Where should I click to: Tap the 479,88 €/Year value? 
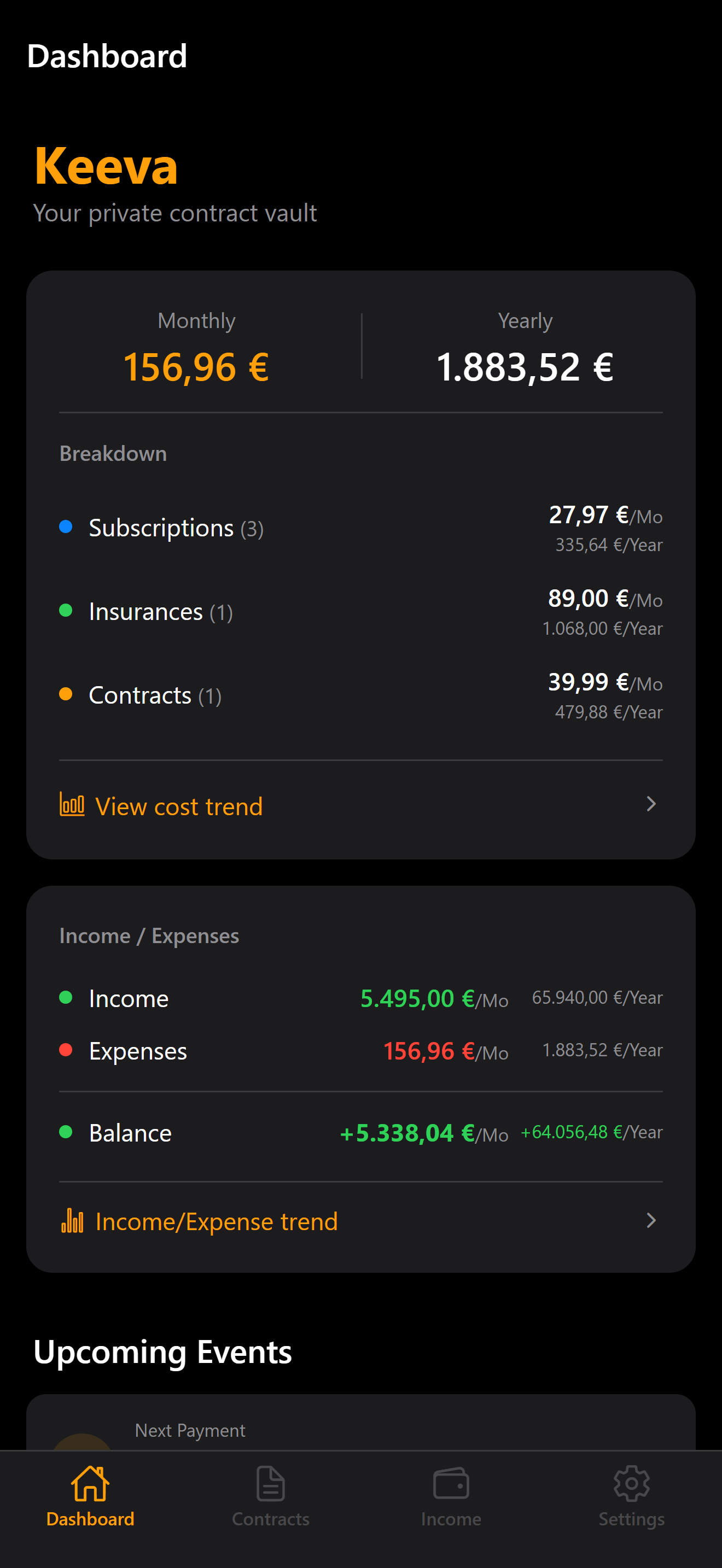(x=609, y=712)
